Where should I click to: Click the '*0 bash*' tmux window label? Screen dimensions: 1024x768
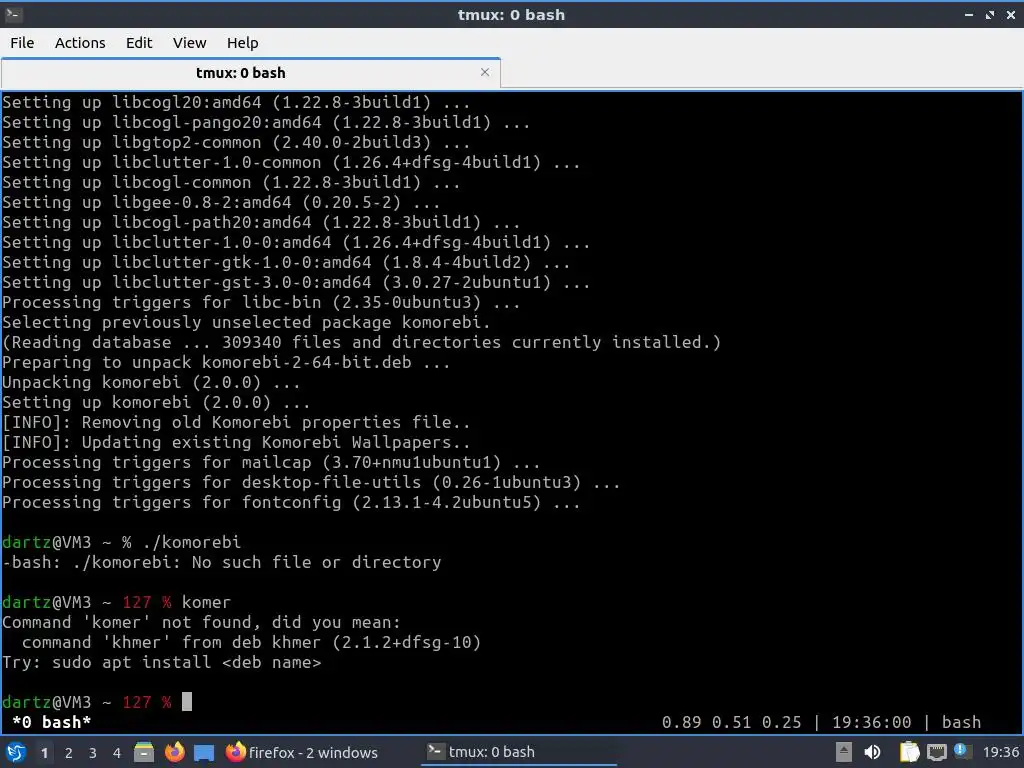point(52,722)
